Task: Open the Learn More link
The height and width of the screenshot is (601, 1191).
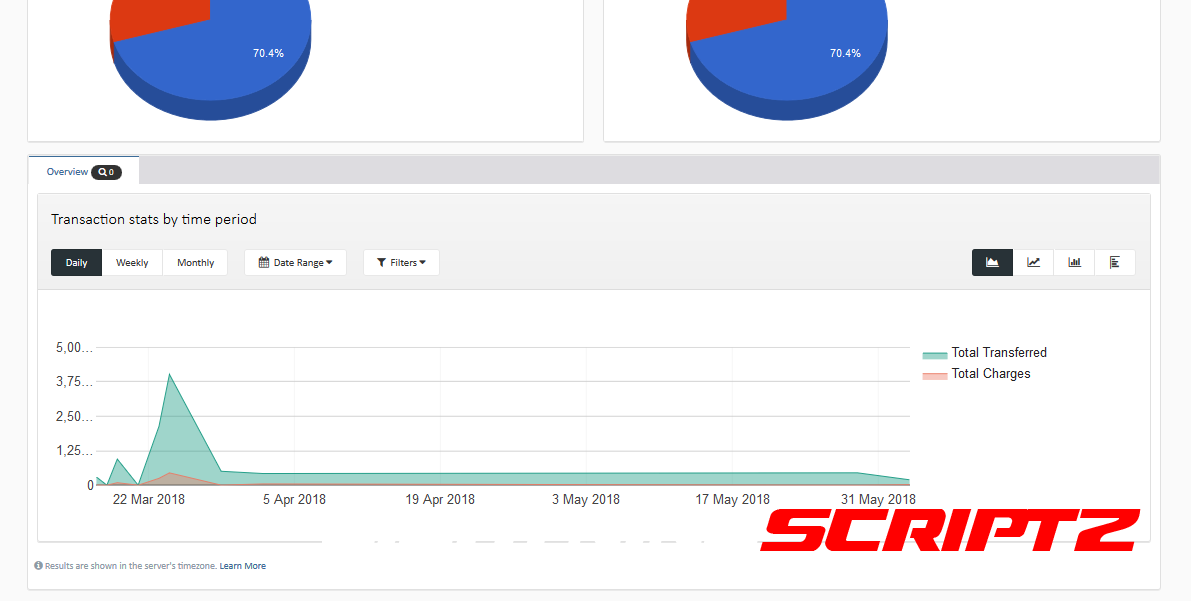Action: (243, 566)
